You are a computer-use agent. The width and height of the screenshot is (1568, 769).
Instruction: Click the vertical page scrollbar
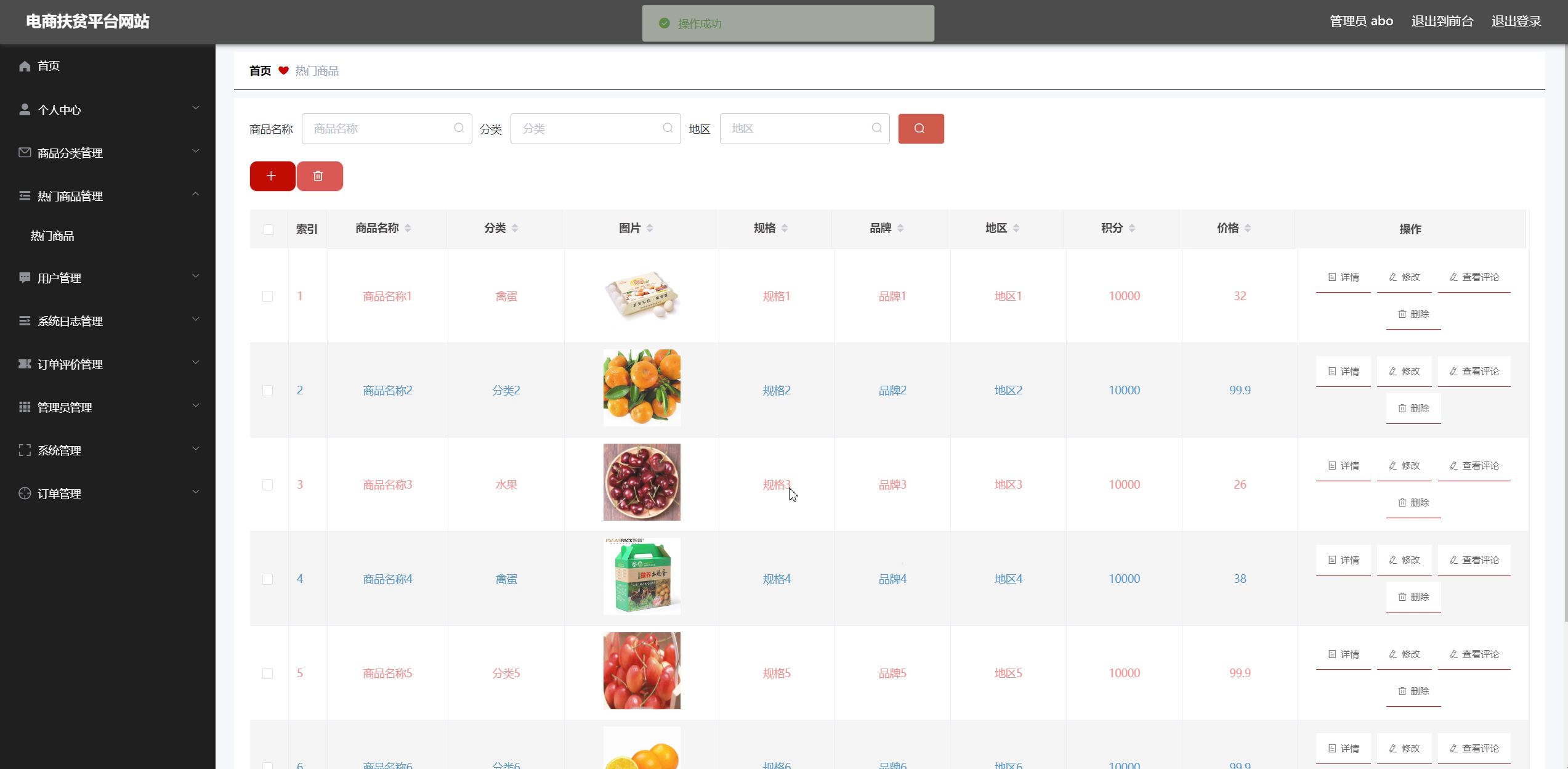click(1565, 333)
